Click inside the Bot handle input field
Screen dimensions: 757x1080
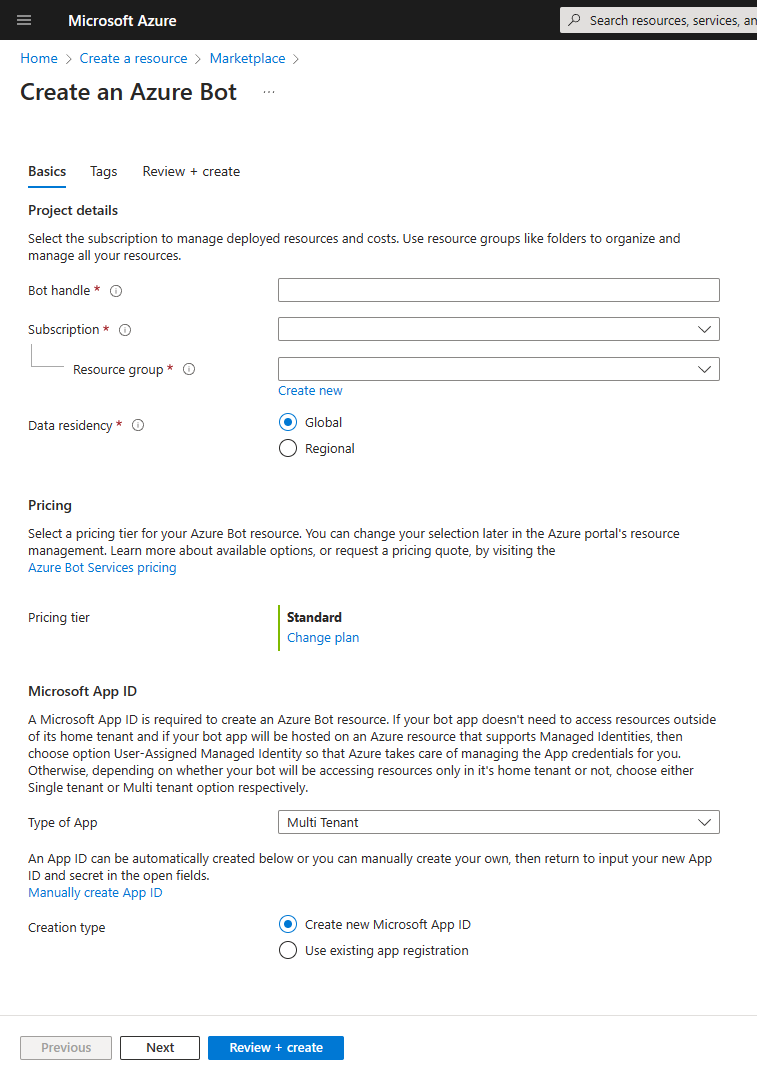tap(499, 290)
